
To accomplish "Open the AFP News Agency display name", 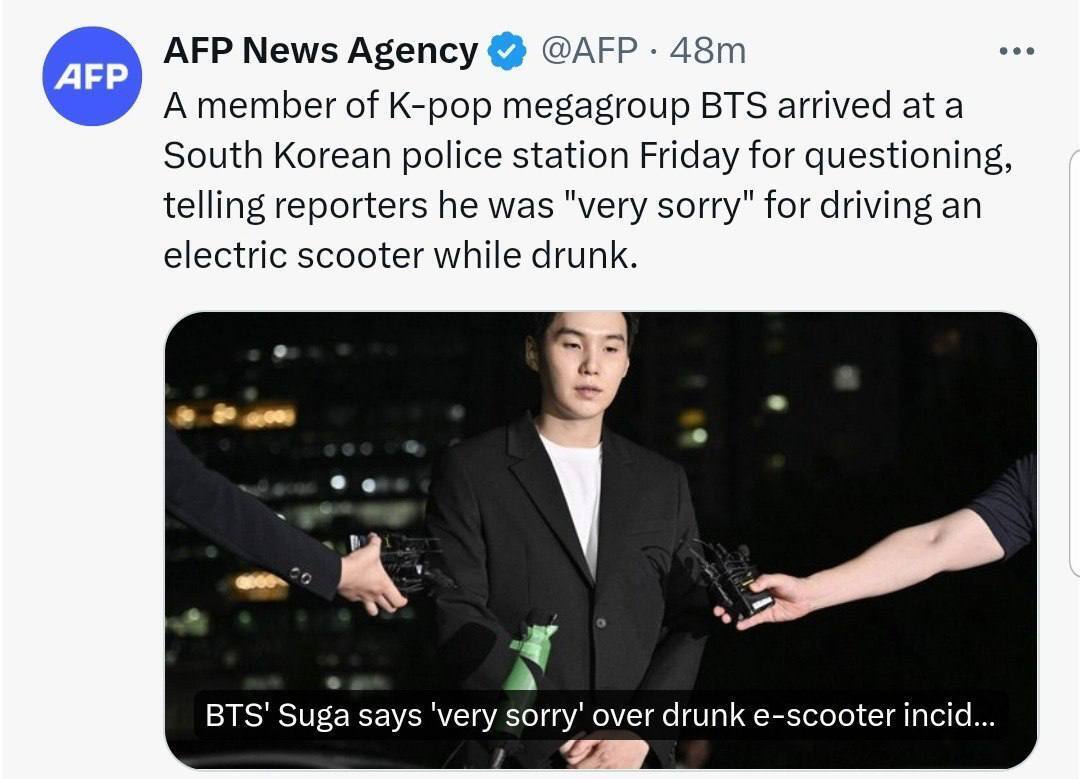I will click(x=320, y=51).
